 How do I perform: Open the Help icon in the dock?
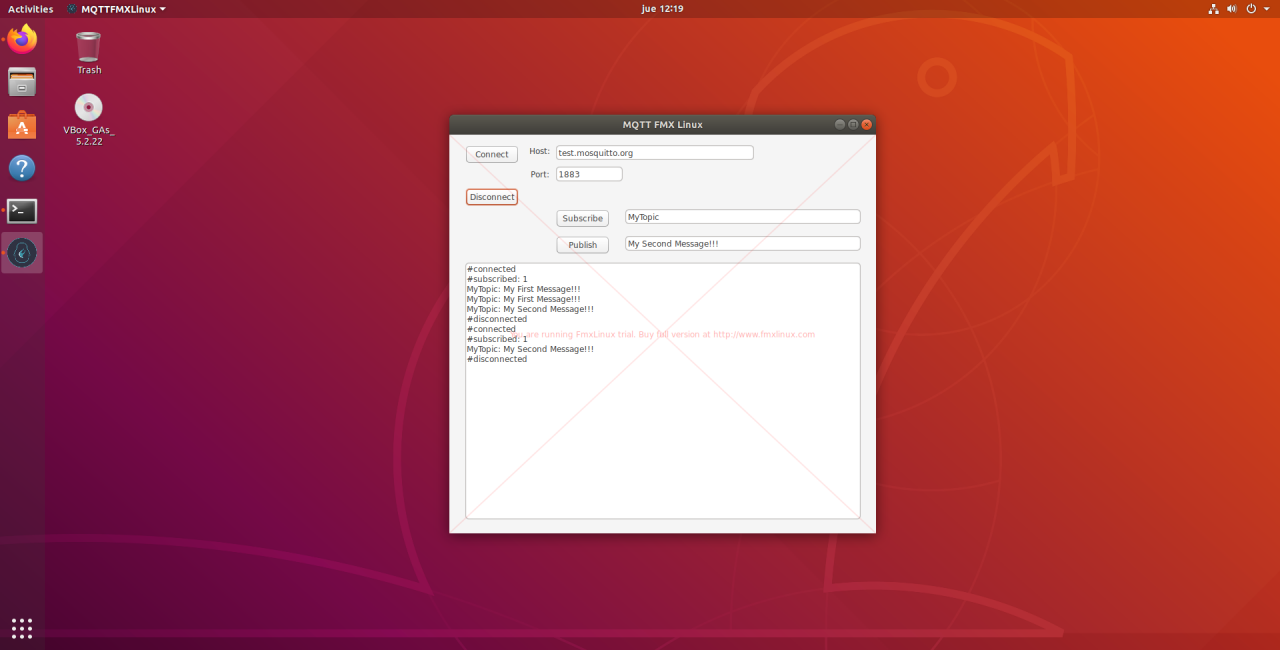pyautogui.click(x=22, y=168)
